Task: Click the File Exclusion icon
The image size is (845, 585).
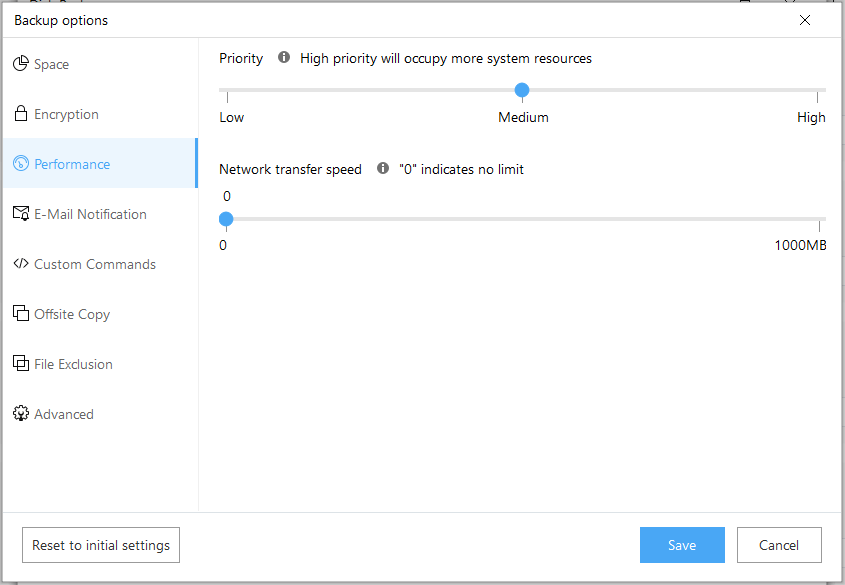Action: 20,363
